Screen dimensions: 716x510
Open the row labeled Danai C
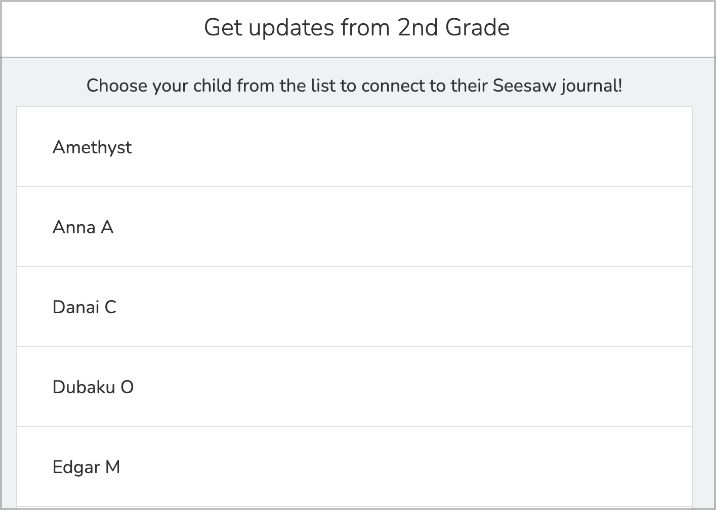click(354, 306)
